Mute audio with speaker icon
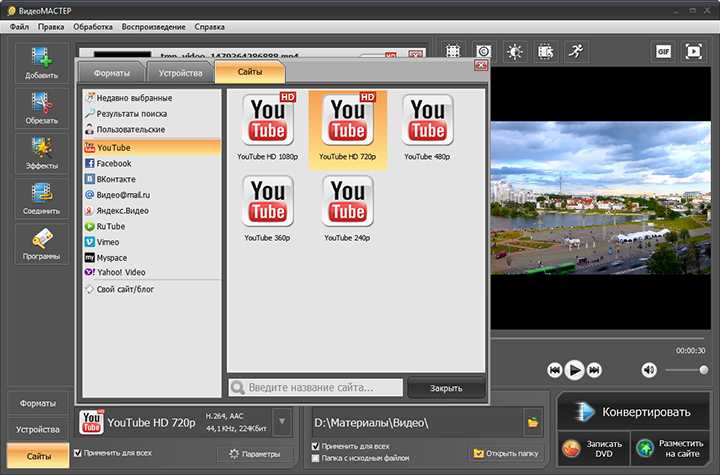This screenshot has height=475, width=720. click(649, 370)
